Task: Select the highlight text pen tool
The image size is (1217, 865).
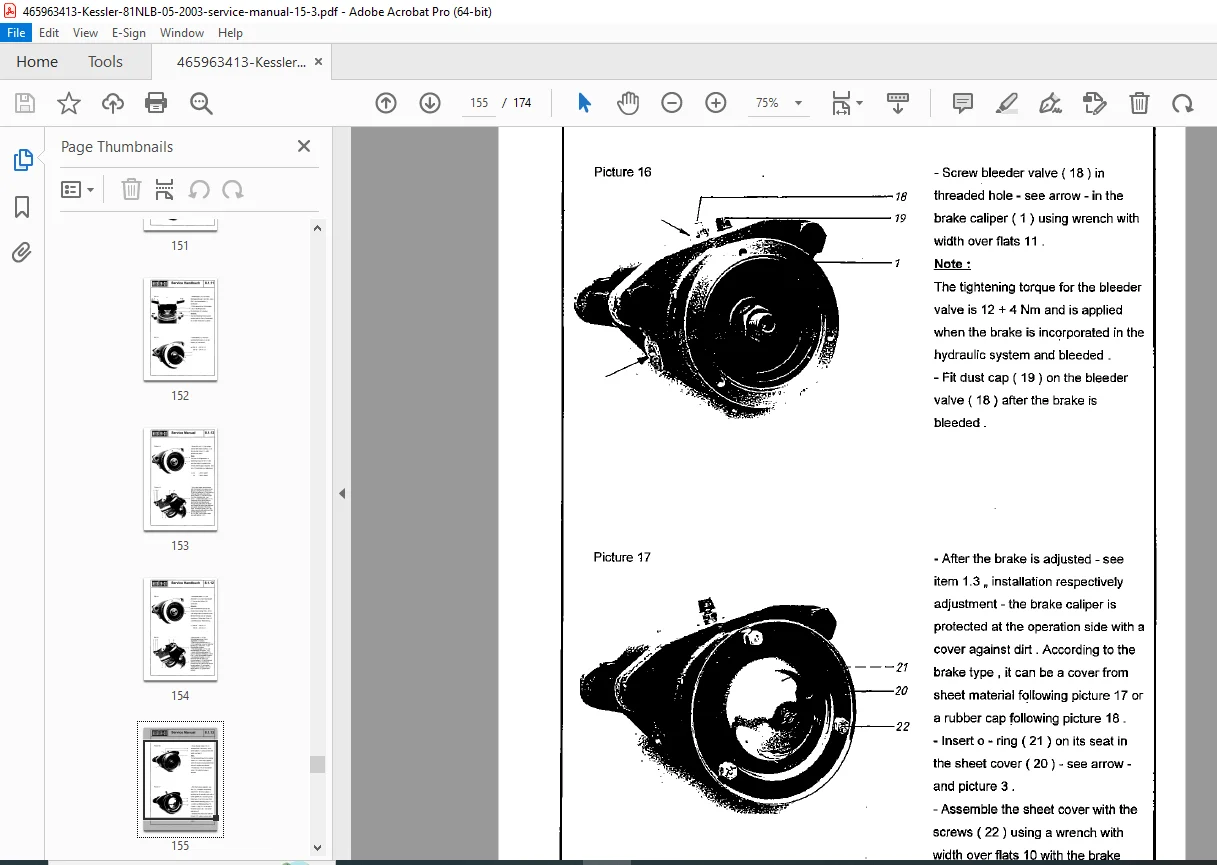Action: [1007, 103]
